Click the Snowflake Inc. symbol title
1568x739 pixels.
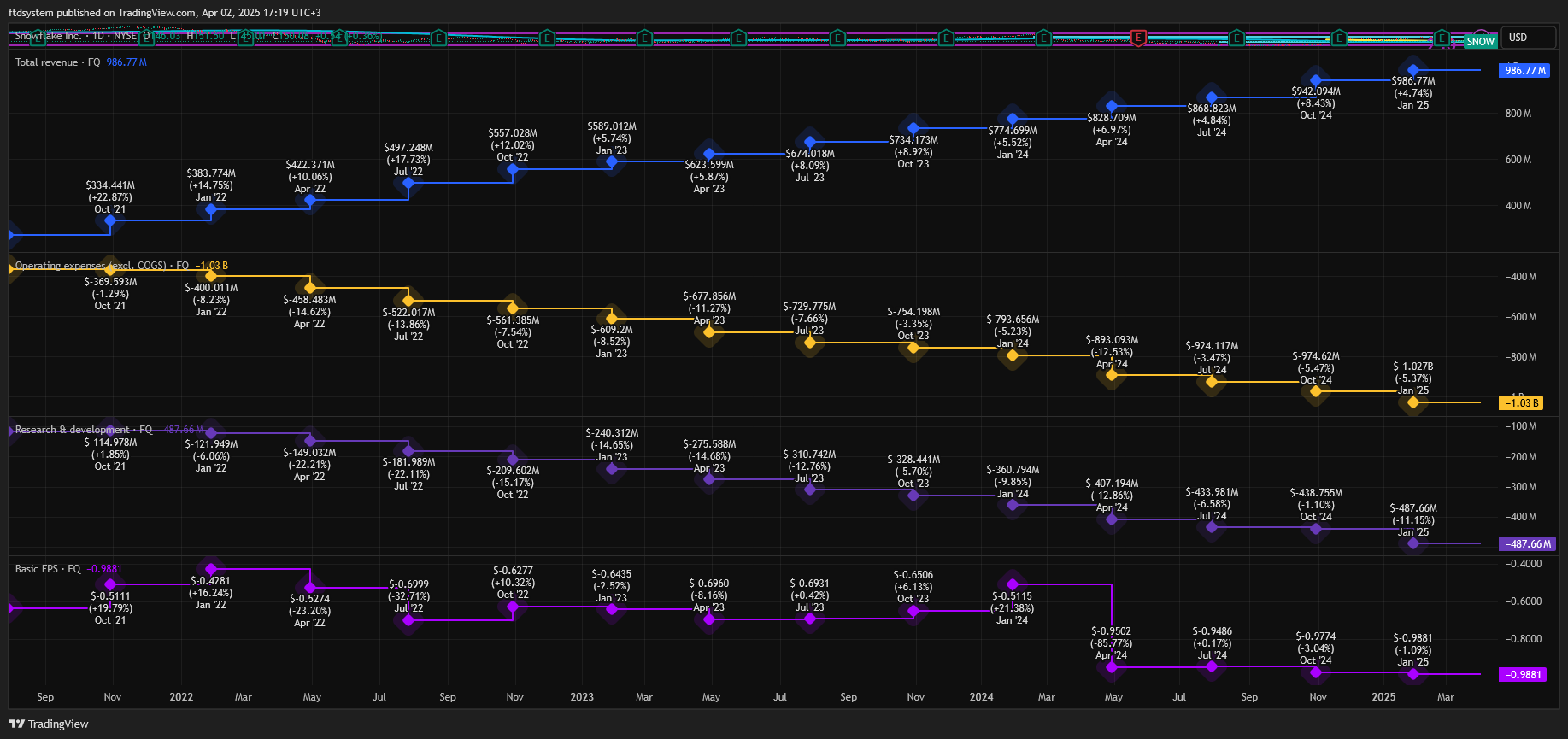[48, 36]
